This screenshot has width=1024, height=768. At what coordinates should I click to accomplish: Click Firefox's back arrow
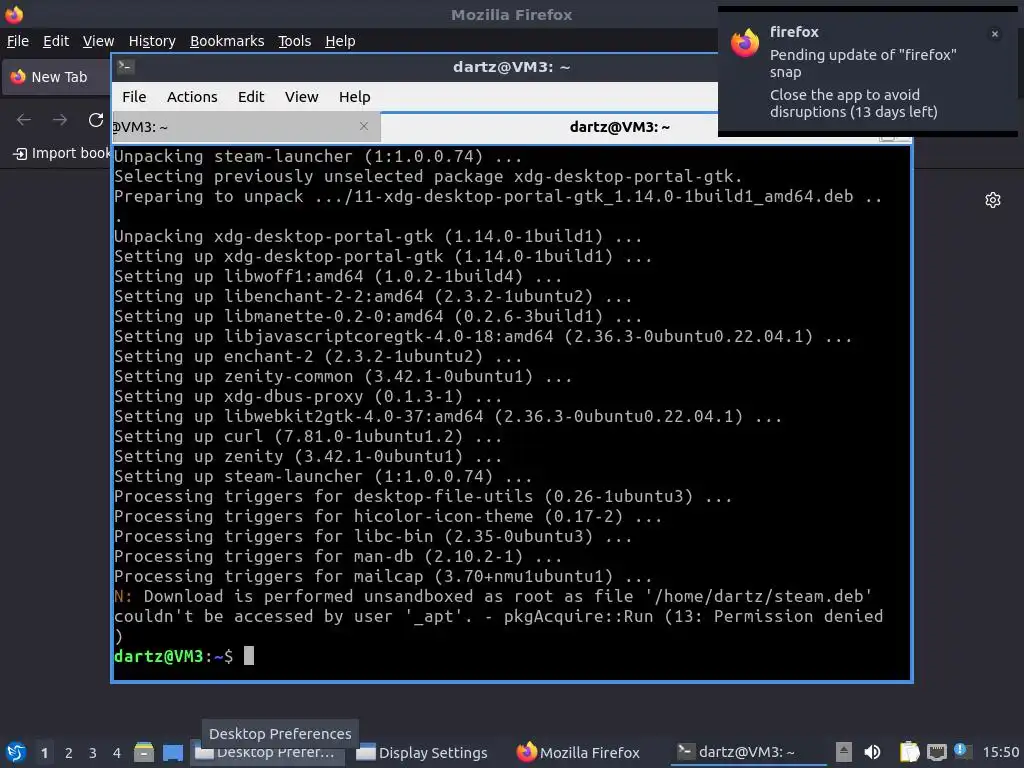coord(24,120)
